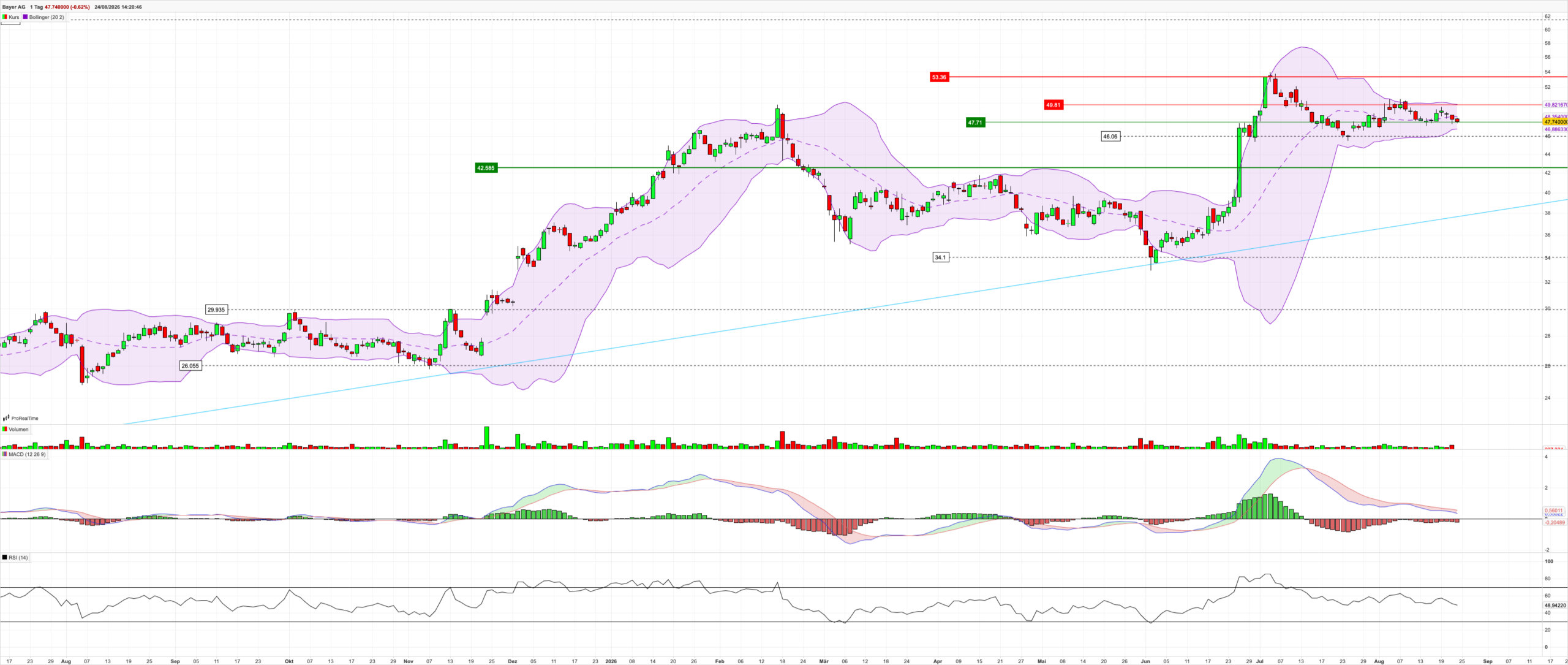This screenshot has width=1568, height=665.
Task: Select the 46.06 dashed level label
Action: (x=1110, y=137)
